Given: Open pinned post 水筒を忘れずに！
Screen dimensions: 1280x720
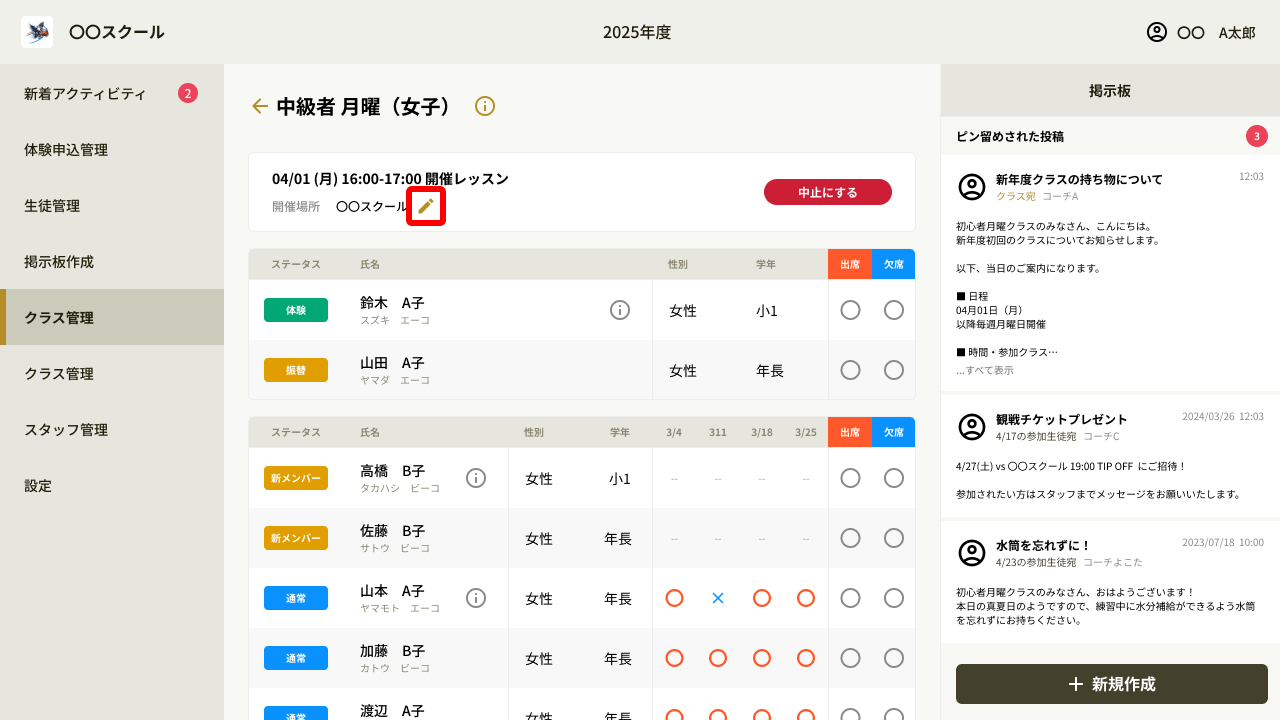Looking at the screenshot, I should point(1043,545).
